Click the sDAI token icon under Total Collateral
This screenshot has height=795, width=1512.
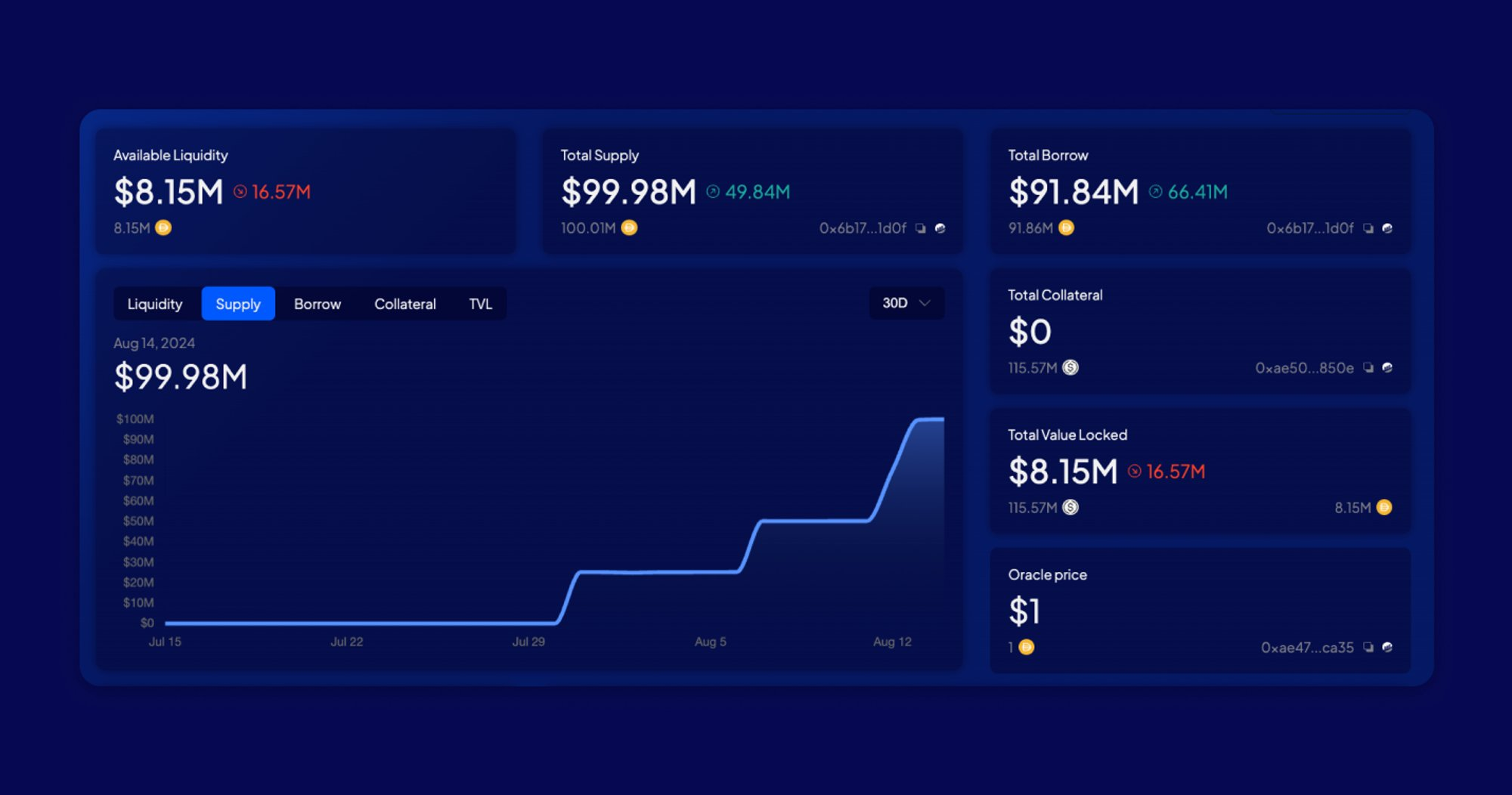coord(1070,368)
